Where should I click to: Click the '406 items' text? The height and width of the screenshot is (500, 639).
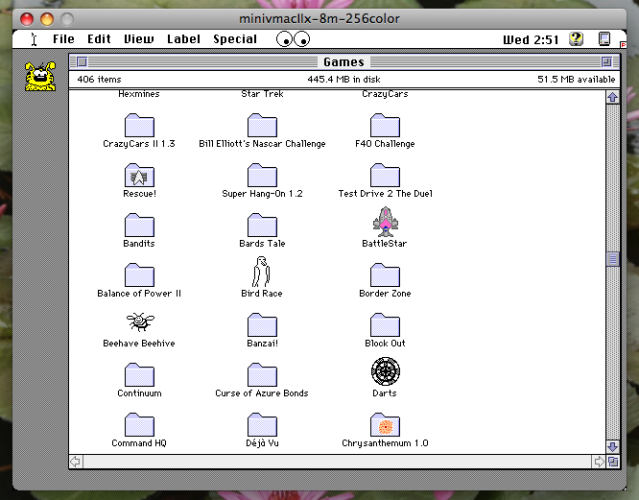(x=99, y=79)
